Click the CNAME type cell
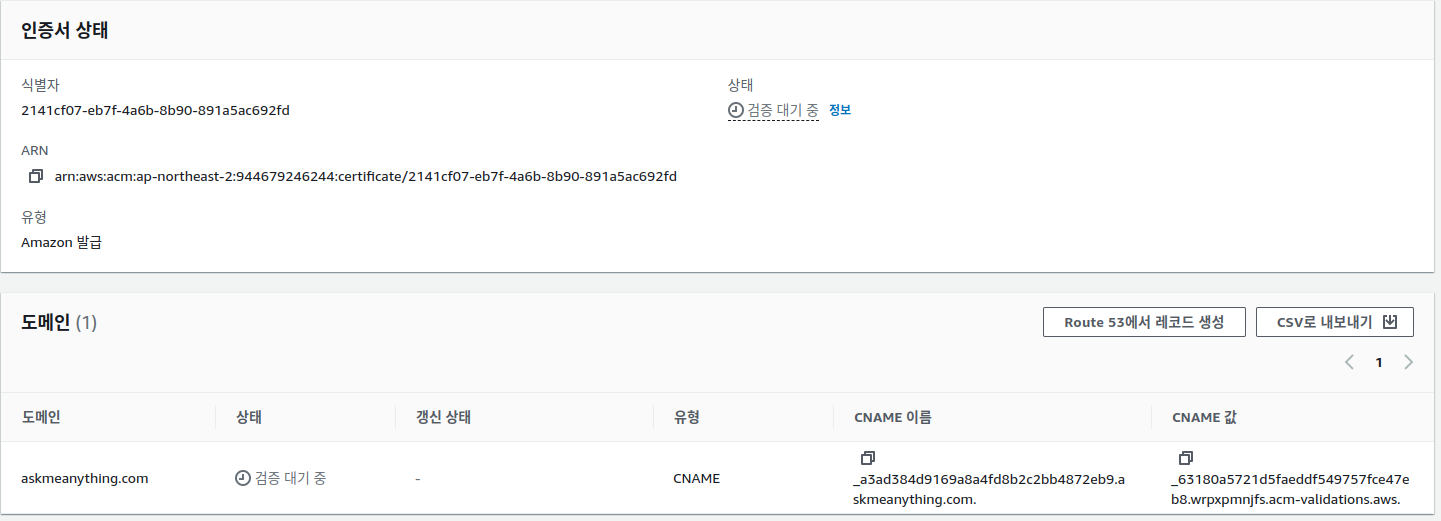 tap(697, 478)
